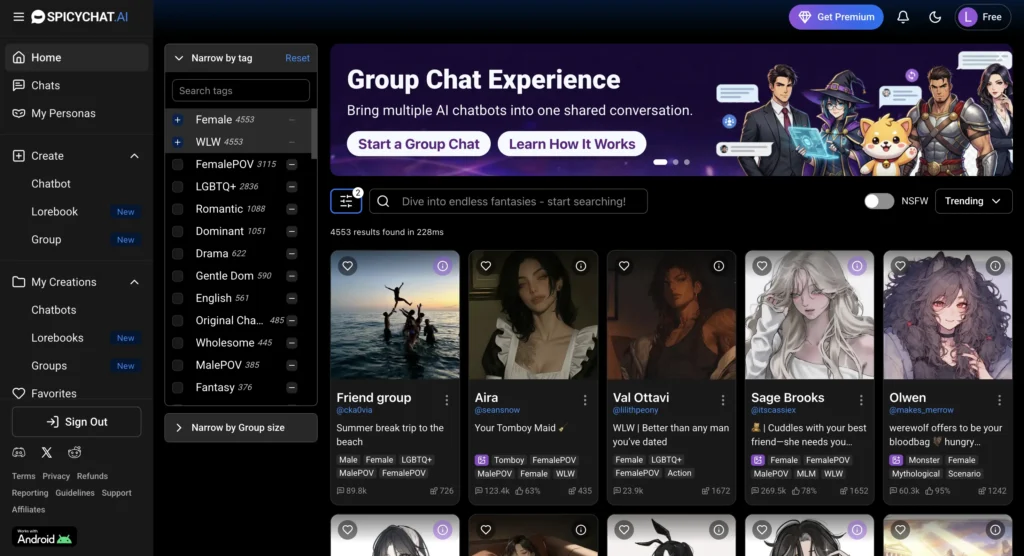This screenshot has width=1024, height=556.
Task: Open the Guidelines footer link
Action: tap(74, 493)
